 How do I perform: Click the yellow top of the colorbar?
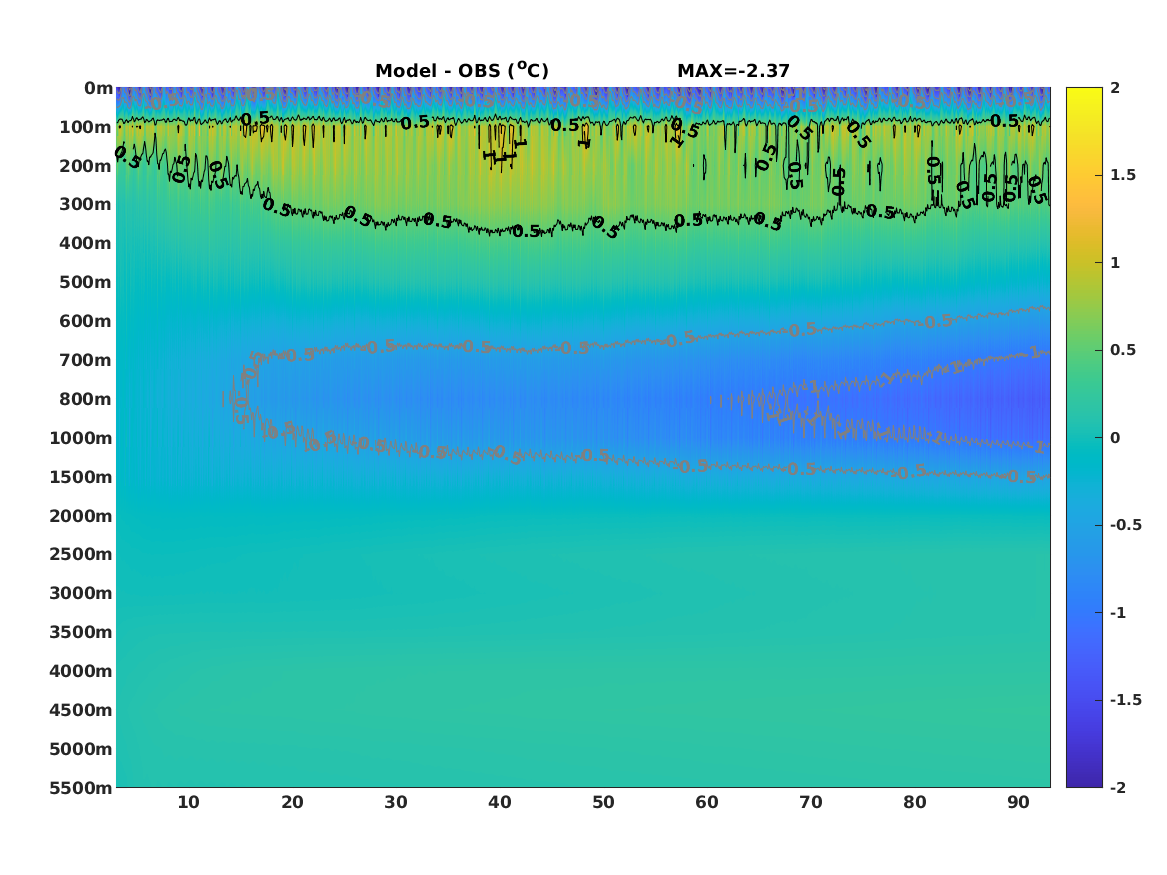(x=1084, y=93)
